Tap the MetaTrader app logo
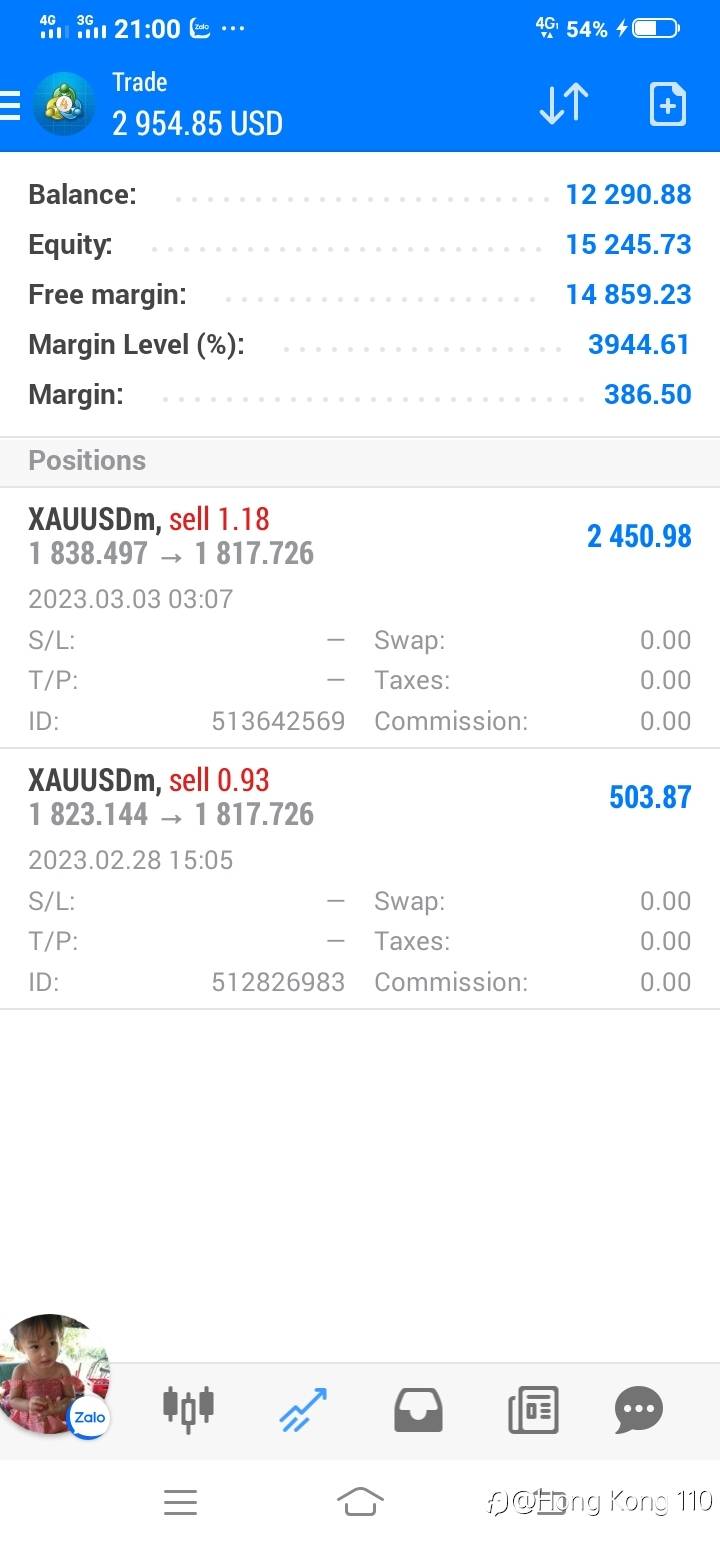This screenshot has height=1544, width=720. [64, 105]
